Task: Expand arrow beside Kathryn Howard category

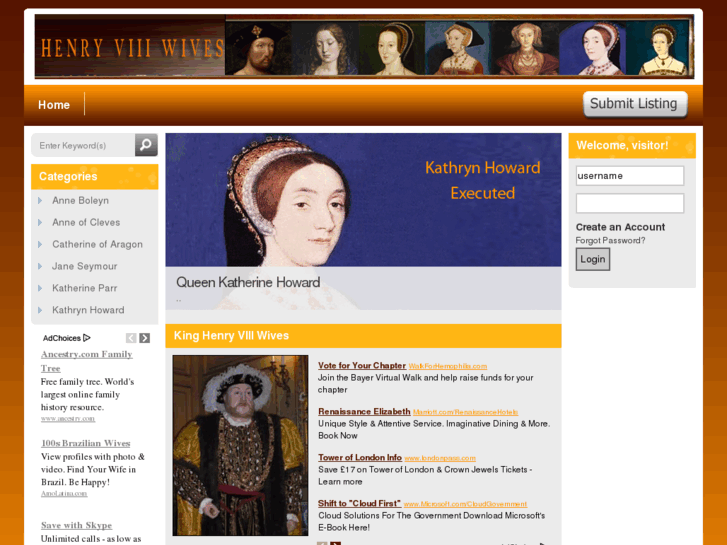Action: (40, 310)
